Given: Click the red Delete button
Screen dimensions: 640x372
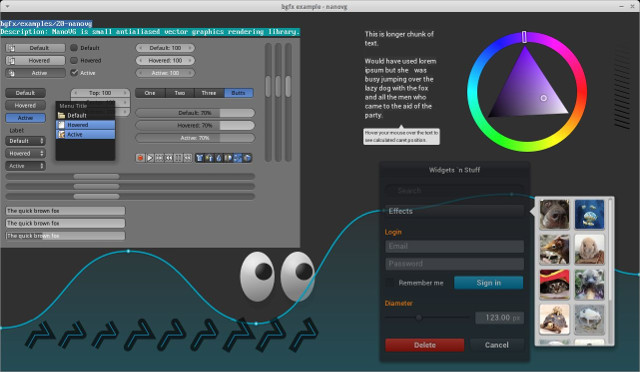Looking at the screenshot, I should pos(424,345).
